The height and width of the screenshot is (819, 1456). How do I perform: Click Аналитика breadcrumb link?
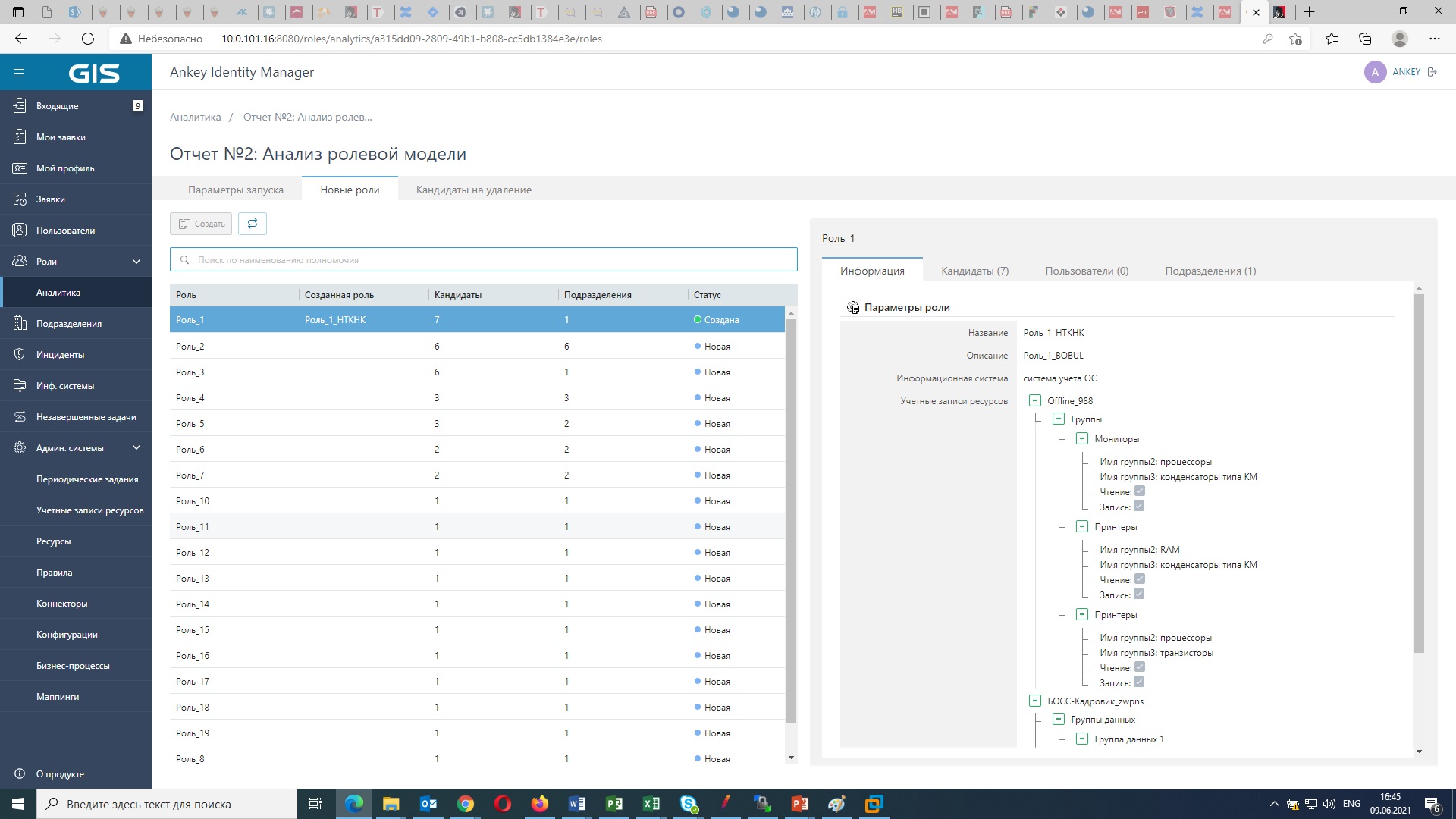coord(196,117)
